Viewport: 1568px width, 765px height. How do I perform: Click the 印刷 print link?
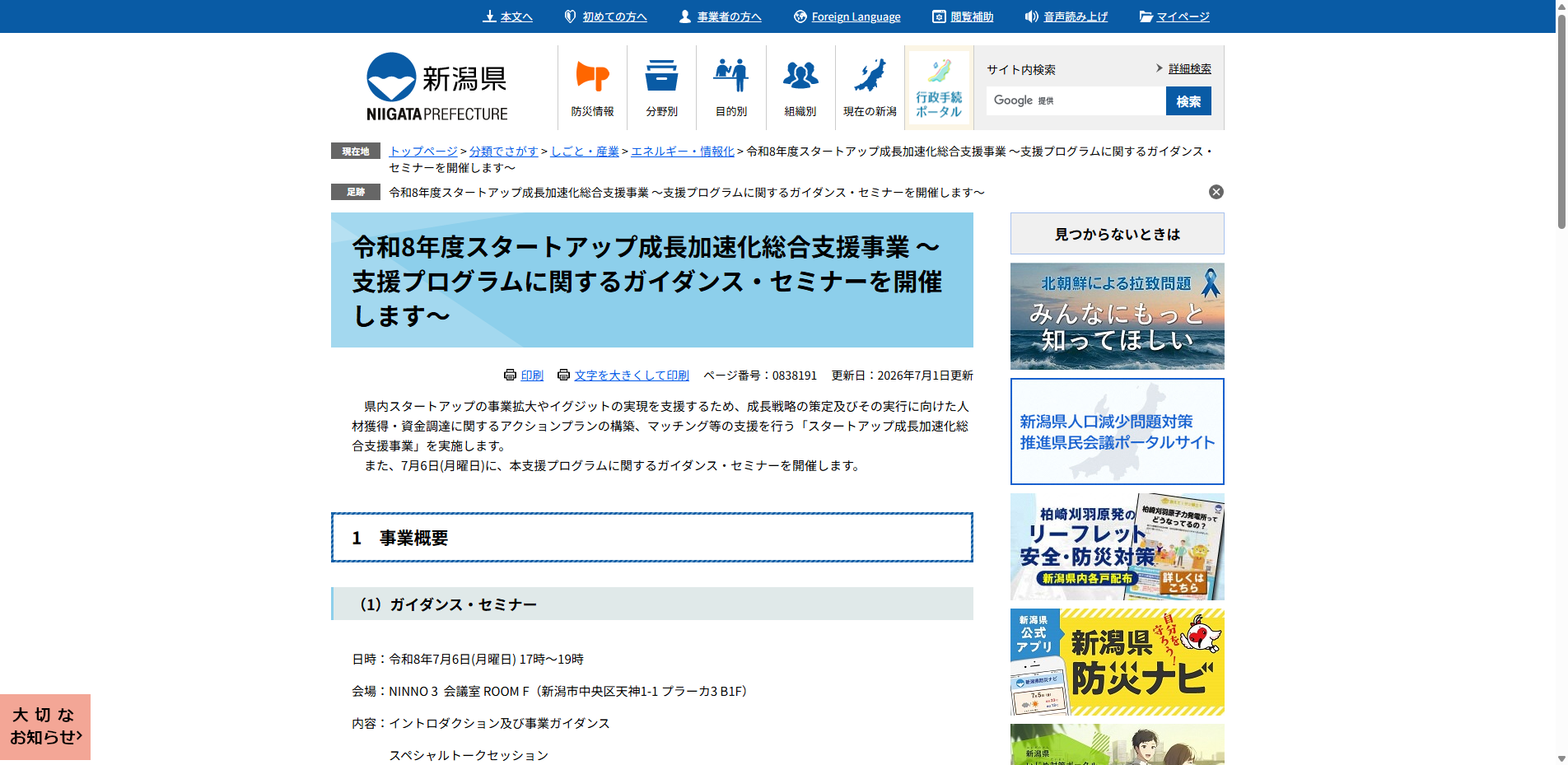(532, 376)
